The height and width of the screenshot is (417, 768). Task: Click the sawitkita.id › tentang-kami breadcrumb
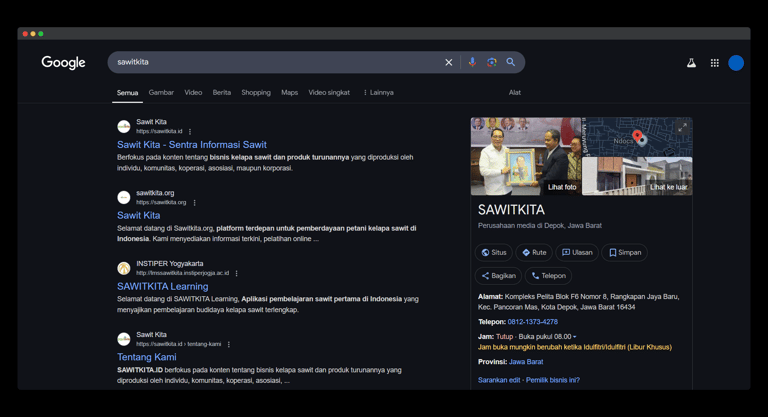point(178,344)
